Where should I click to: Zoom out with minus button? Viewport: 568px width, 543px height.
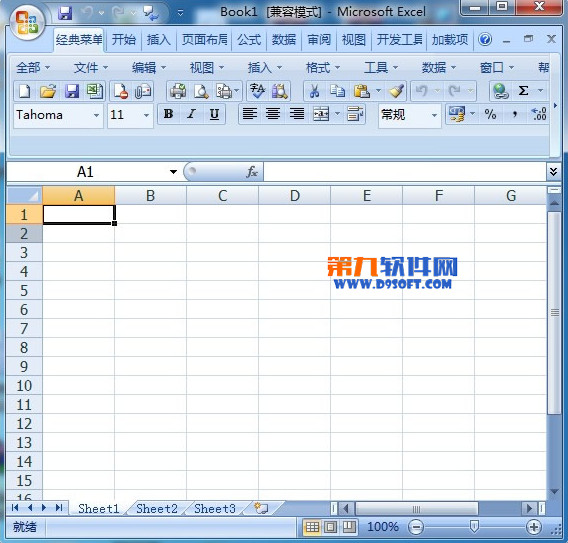point(416,527)
